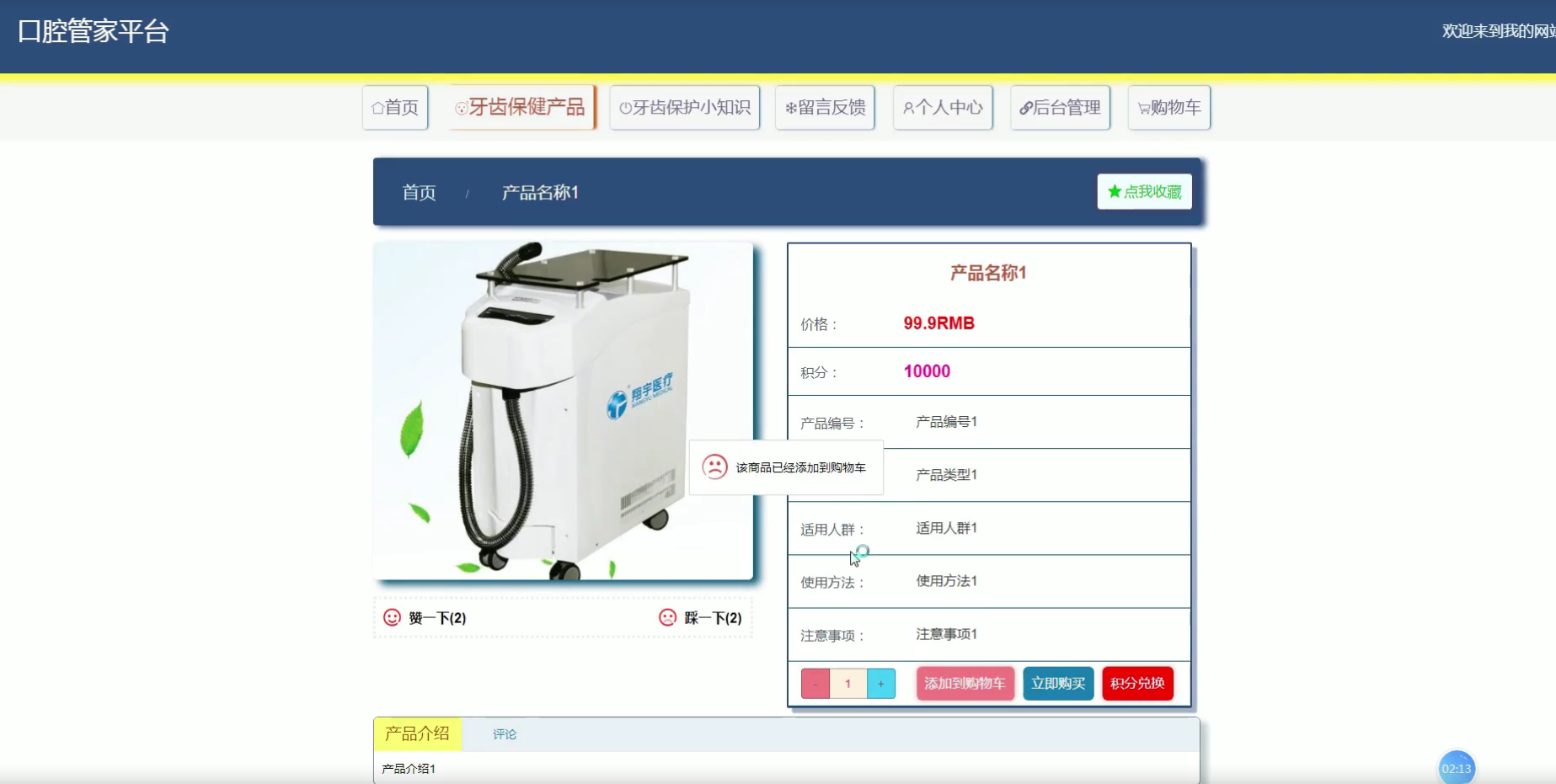This screenshot has height=784, width=1556.
Task: Open 牙齿保护小知识 navigation item
Action: [x=685, y=108]
